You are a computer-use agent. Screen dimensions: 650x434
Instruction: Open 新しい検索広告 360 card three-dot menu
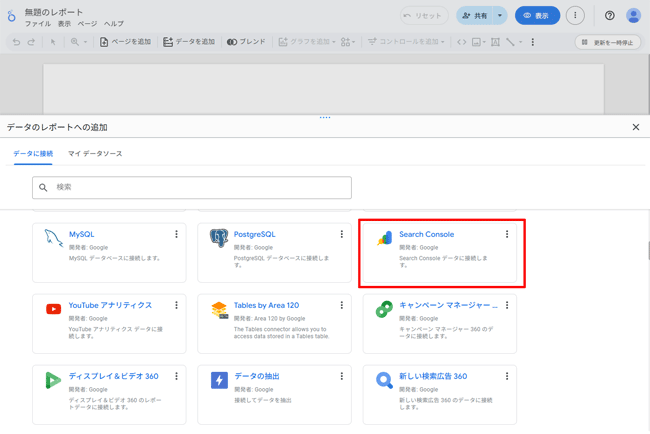(x=507, y=376)
